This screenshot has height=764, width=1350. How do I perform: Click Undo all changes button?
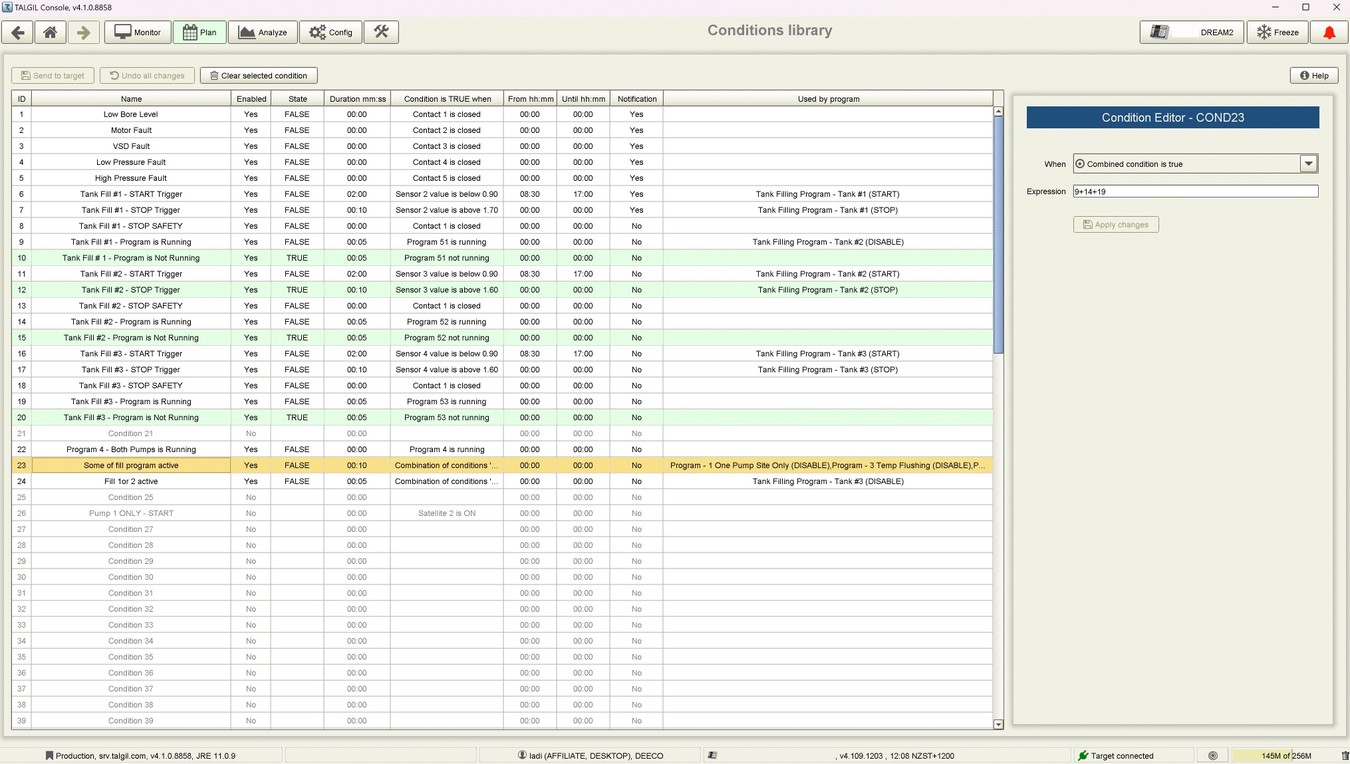pyautogui.click(x=147, y=75)
